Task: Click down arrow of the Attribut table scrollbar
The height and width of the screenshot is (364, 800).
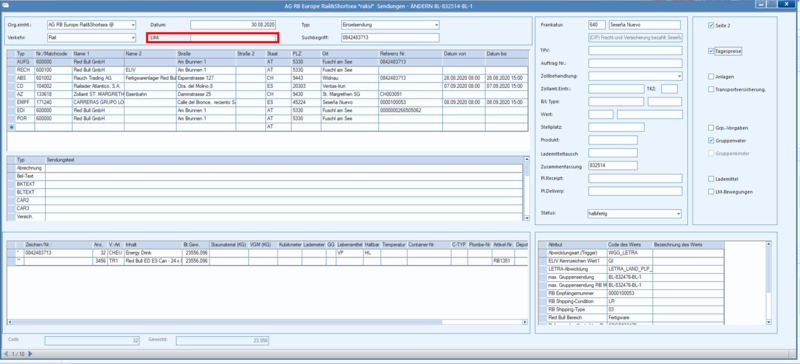Action: (x=768, y=322)
